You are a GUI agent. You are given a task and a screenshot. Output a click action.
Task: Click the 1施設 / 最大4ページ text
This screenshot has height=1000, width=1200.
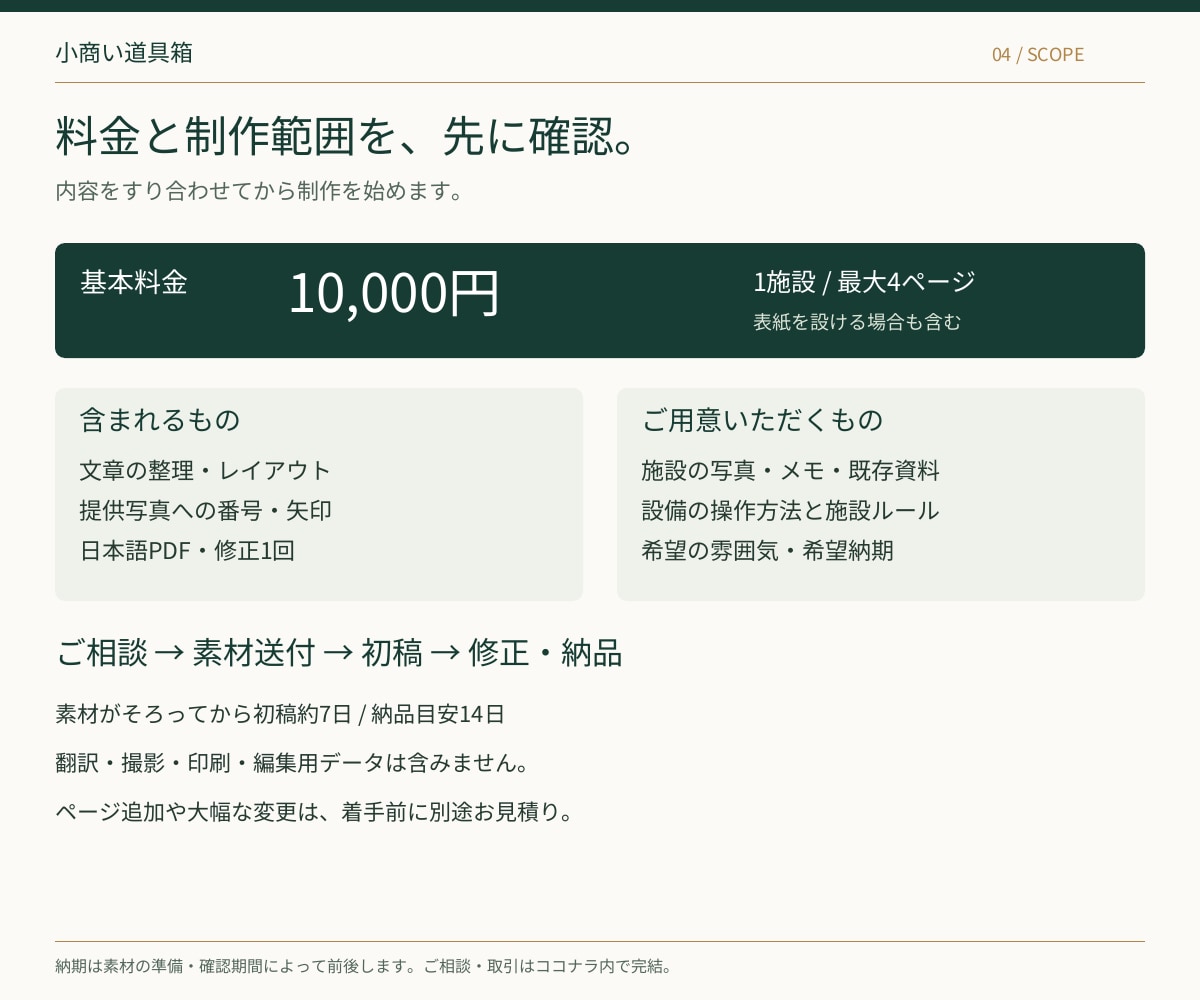(864, 282)
